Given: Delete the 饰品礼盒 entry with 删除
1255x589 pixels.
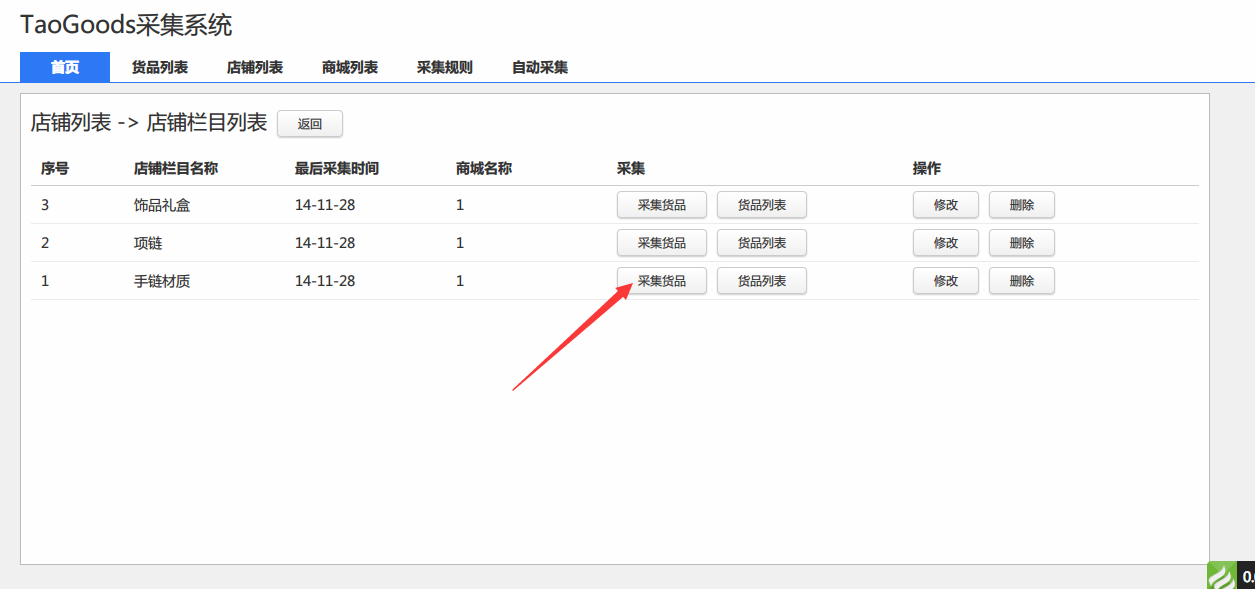Looking at the screenshot, I should (x=1022, y=205).
